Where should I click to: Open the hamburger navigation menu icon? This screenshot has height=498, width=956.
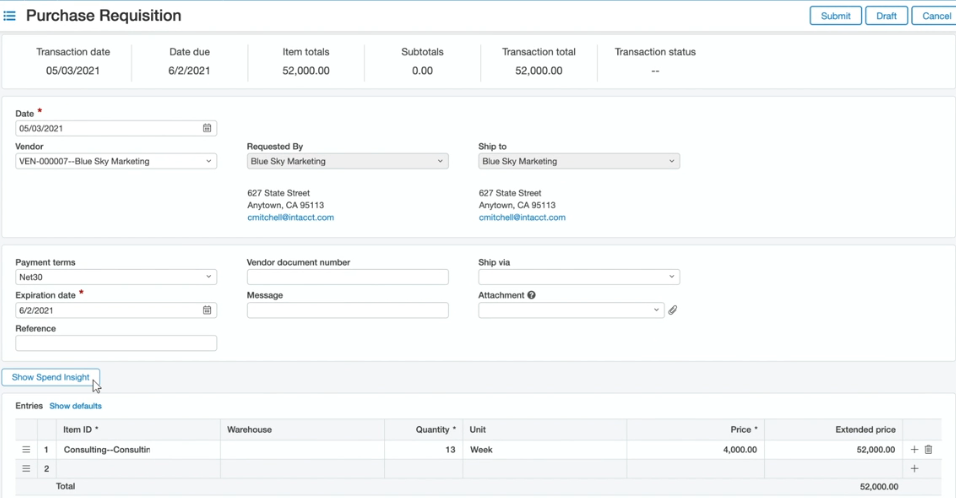coord(10,16)
